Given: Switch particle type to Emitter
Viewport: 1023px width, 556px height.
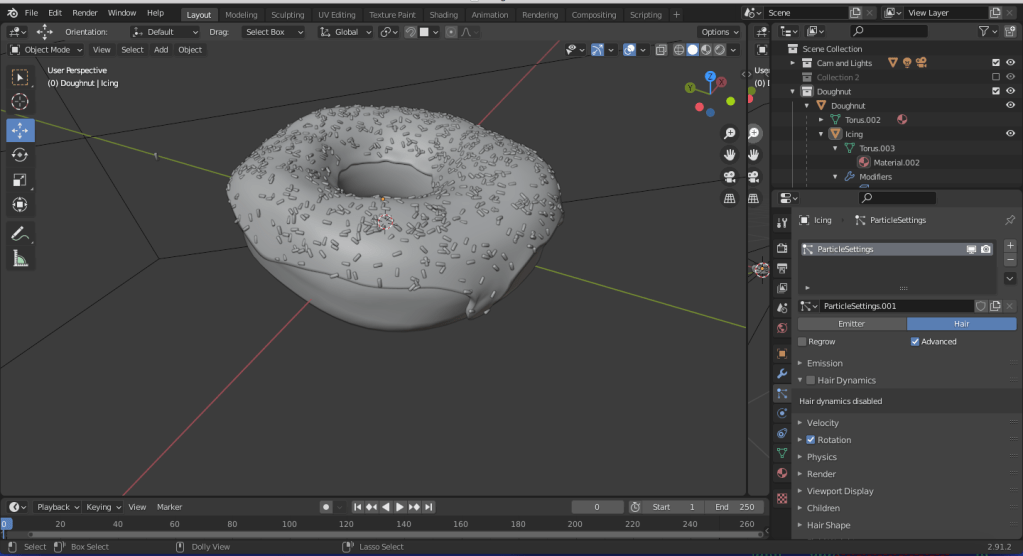Looking at the screenshot, I should 851,324.
